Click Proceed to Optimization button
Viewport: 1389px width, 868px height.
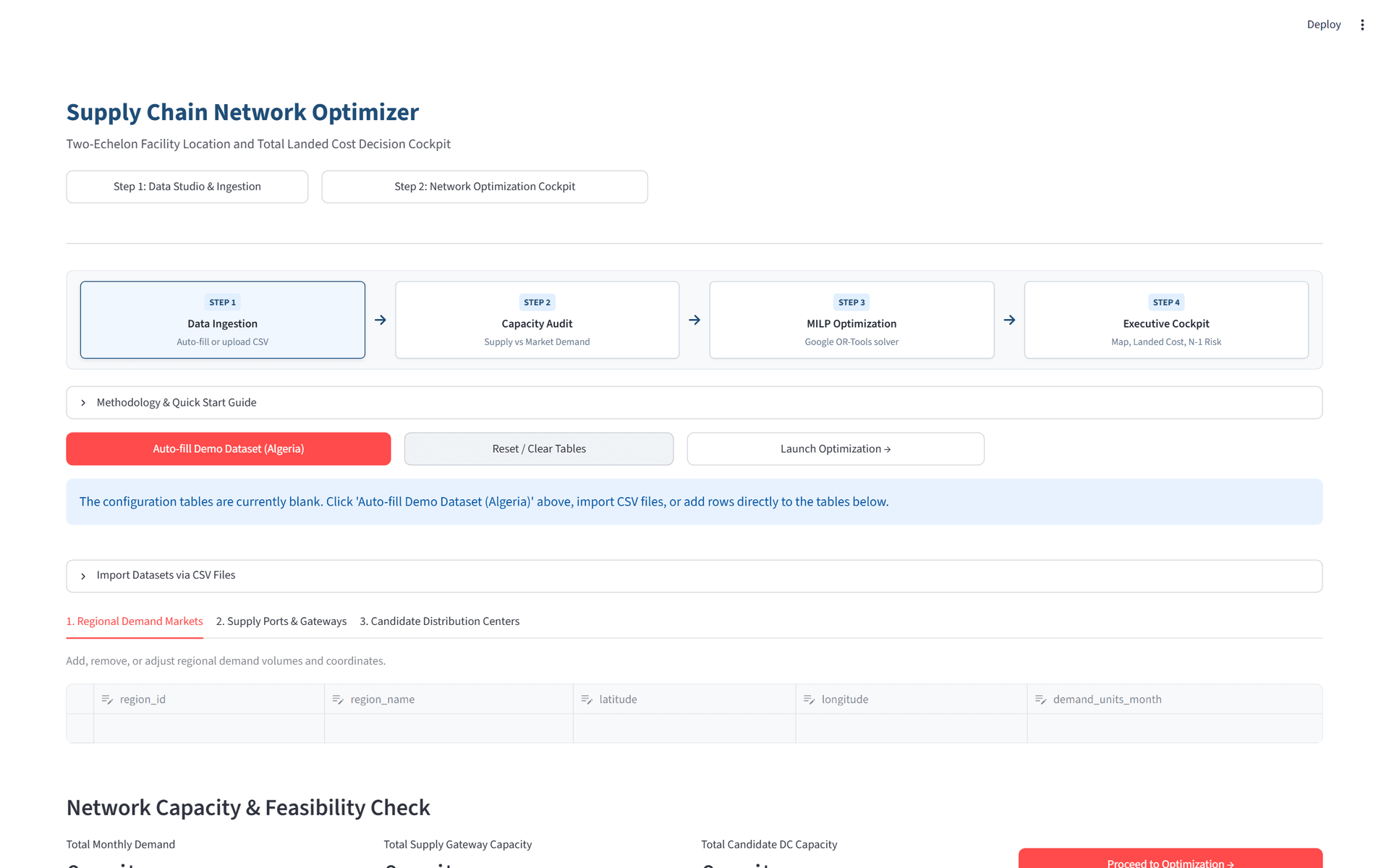[x=1171, y=859]
